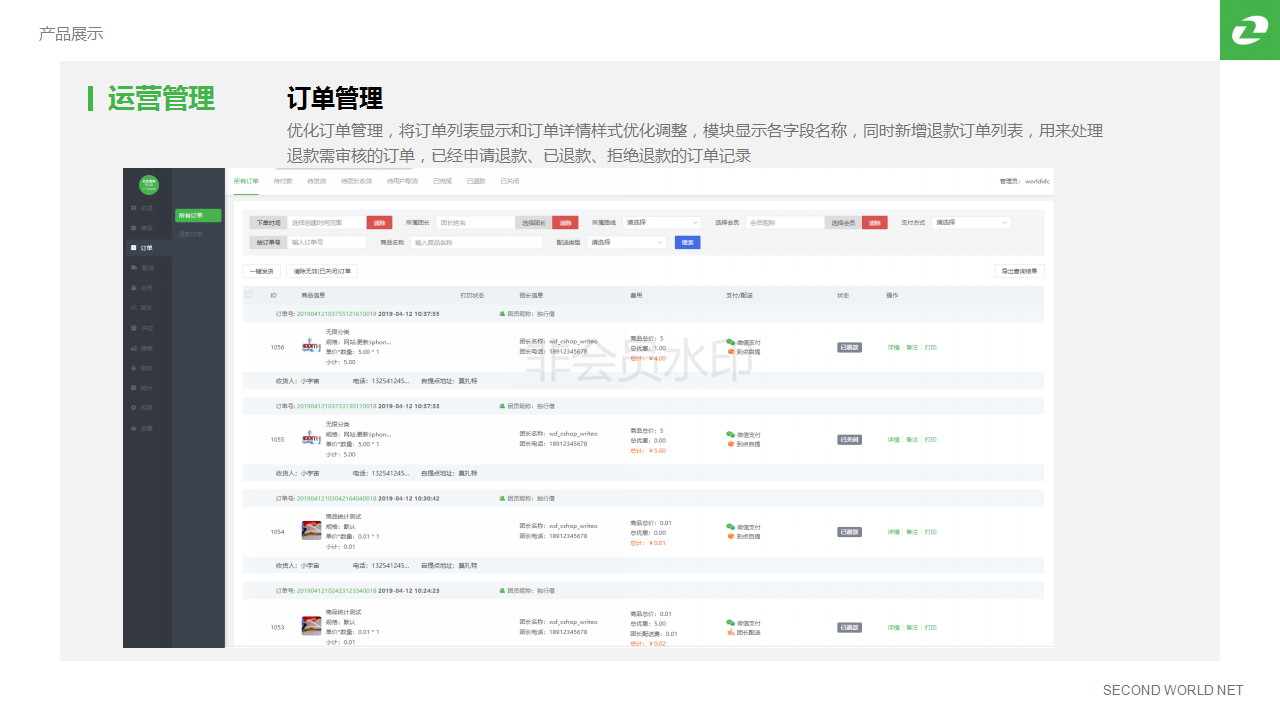Open the 支付方式 dropdown
The image size is (1280, 720).
tap(970, 223)
